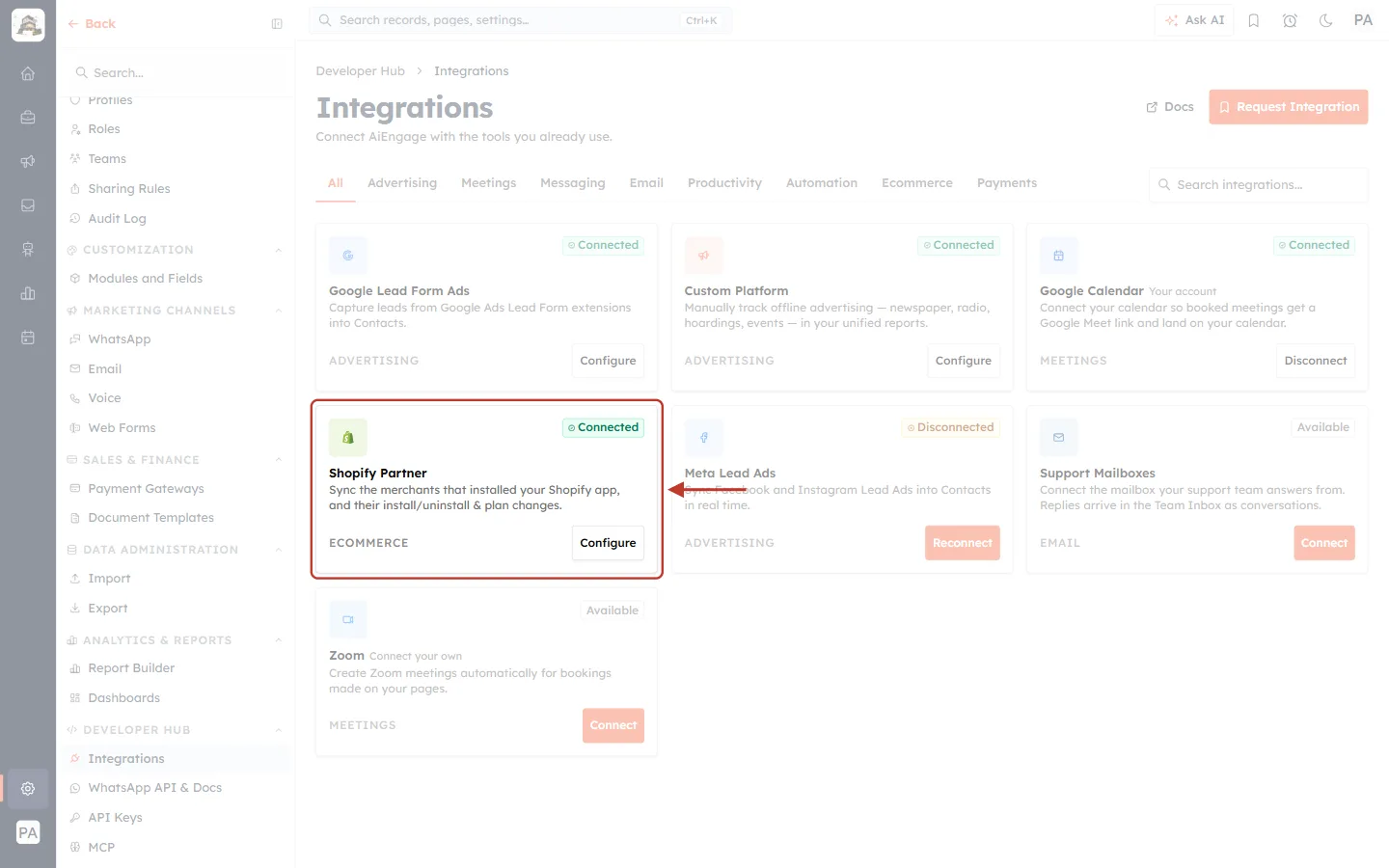Viewport: 1389px width, 868px height.
Task: Collapse the Marketing Channels section
Action: 279,311
